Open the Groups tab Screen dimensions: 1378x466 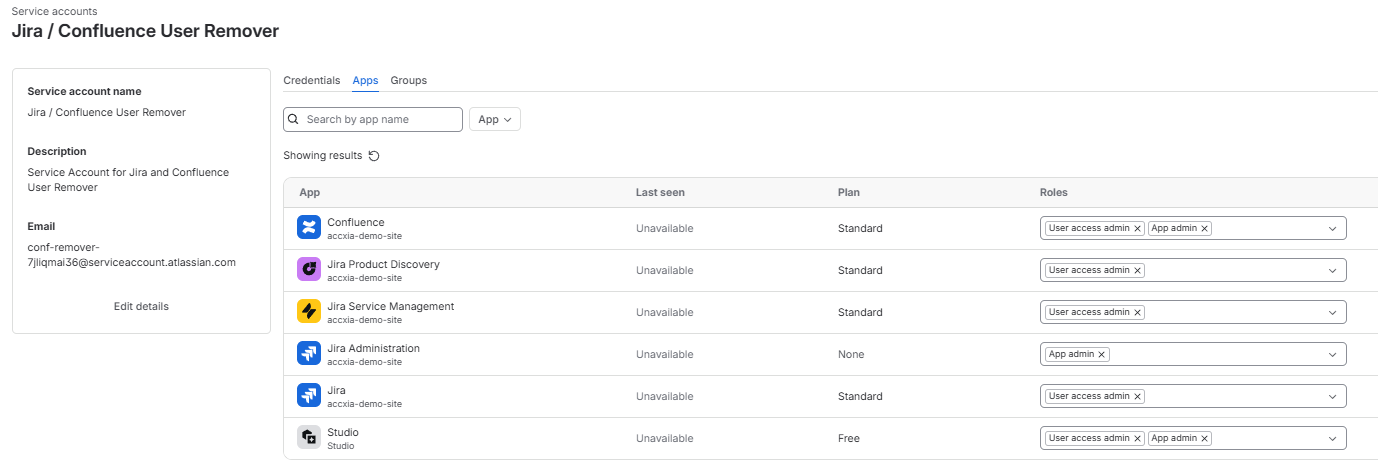409,80
